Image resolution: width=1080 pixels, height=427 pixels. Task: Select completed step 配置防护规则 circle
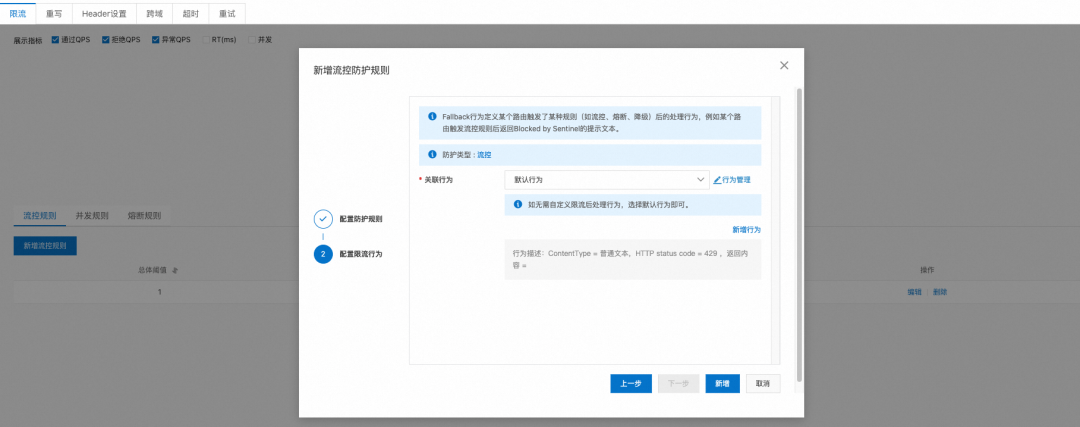[323, 219]
